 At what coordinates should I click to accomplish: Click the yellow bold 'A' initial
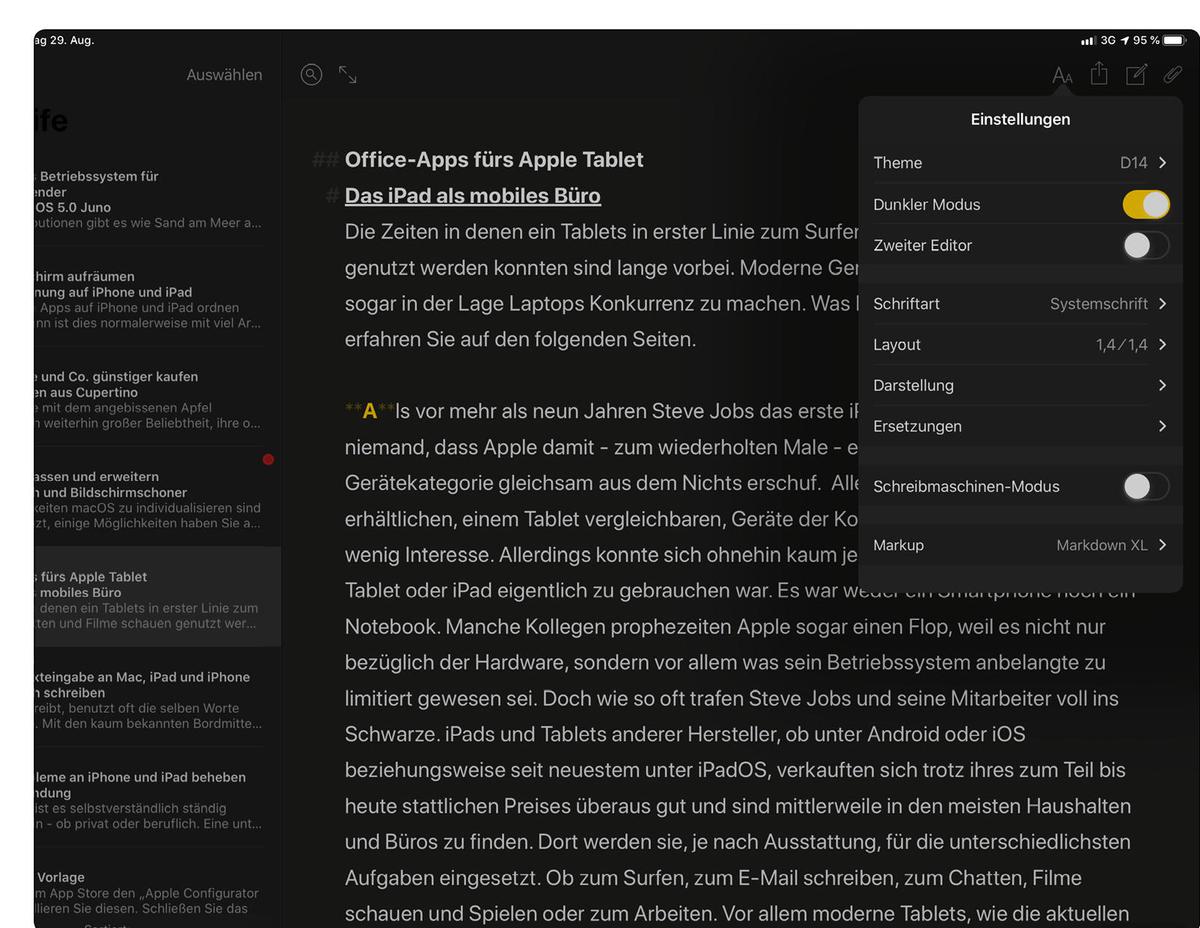370,411
